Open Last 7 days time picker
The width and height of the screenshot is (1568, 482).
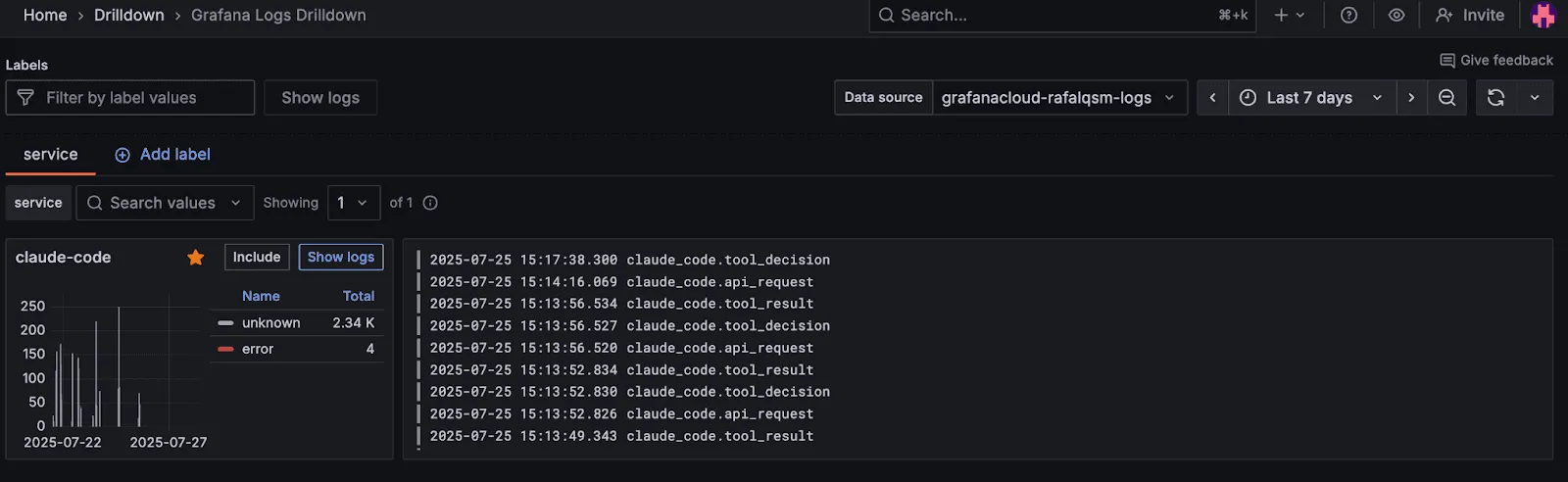pos(1311,97)
